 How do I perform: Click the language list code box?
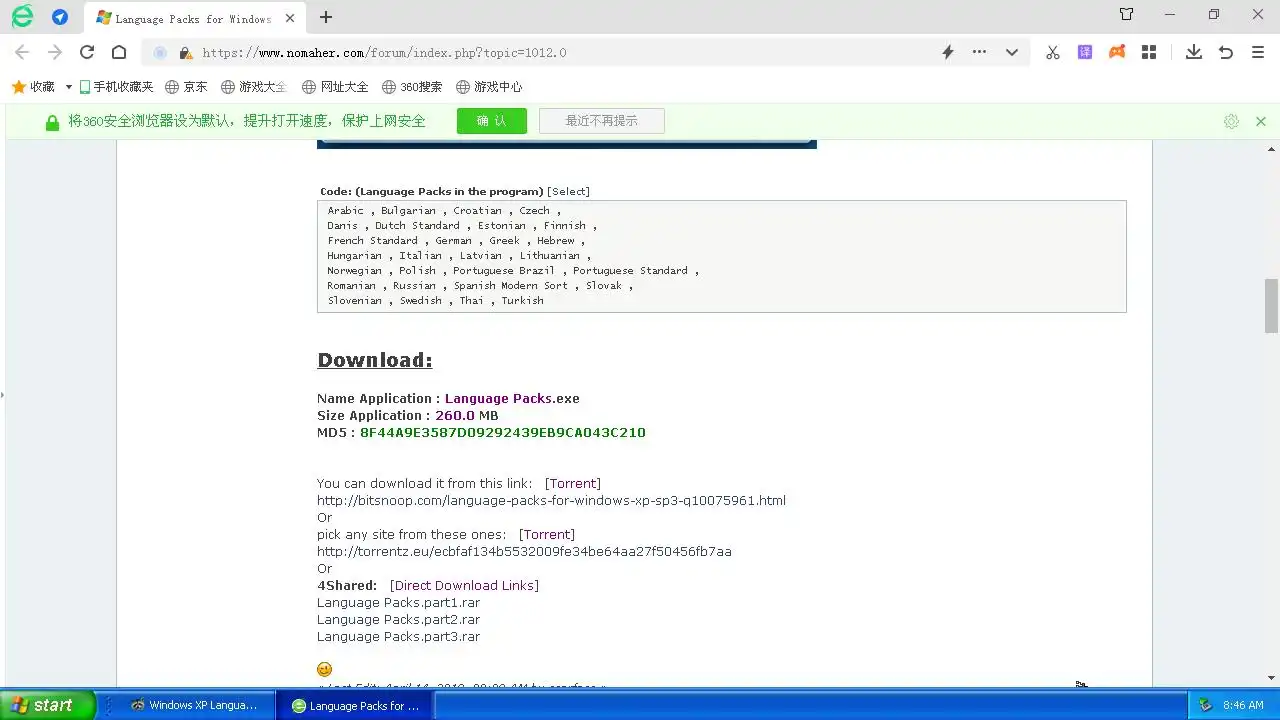722,256
